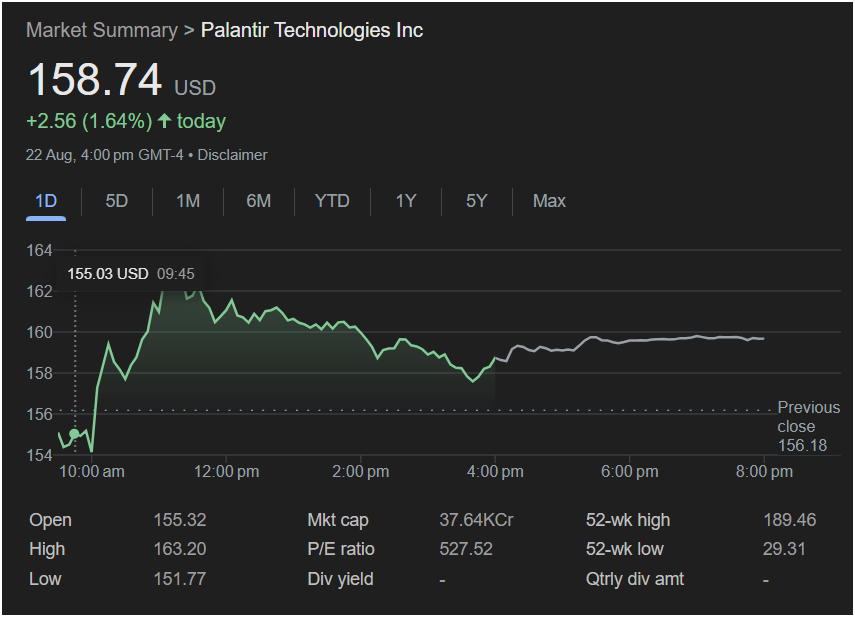Open the 1M chart range
This screenshot has height=617, width=855.
[x=188, y=201]
